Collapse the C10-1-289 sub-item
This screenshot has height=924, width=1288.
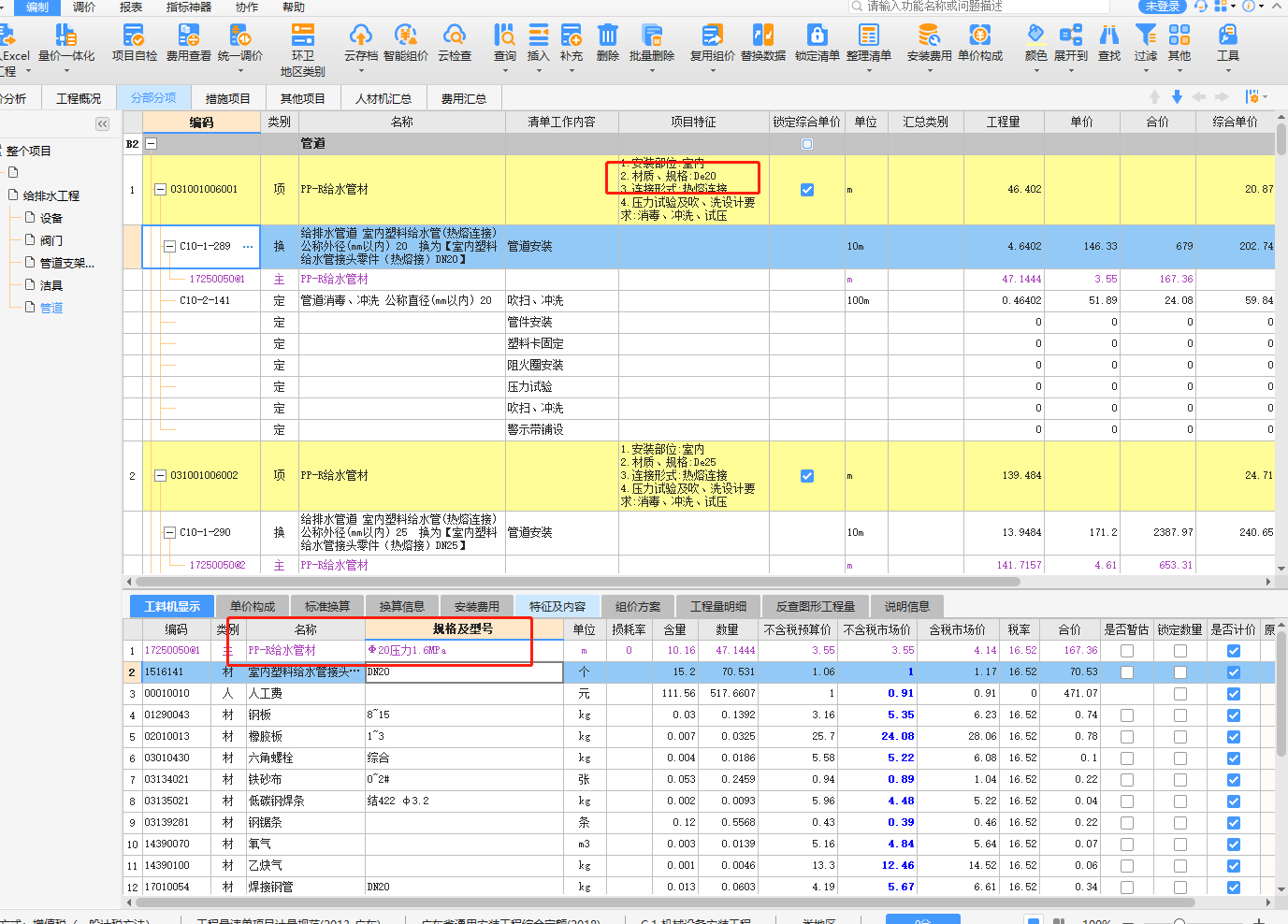tap(170, 247)
